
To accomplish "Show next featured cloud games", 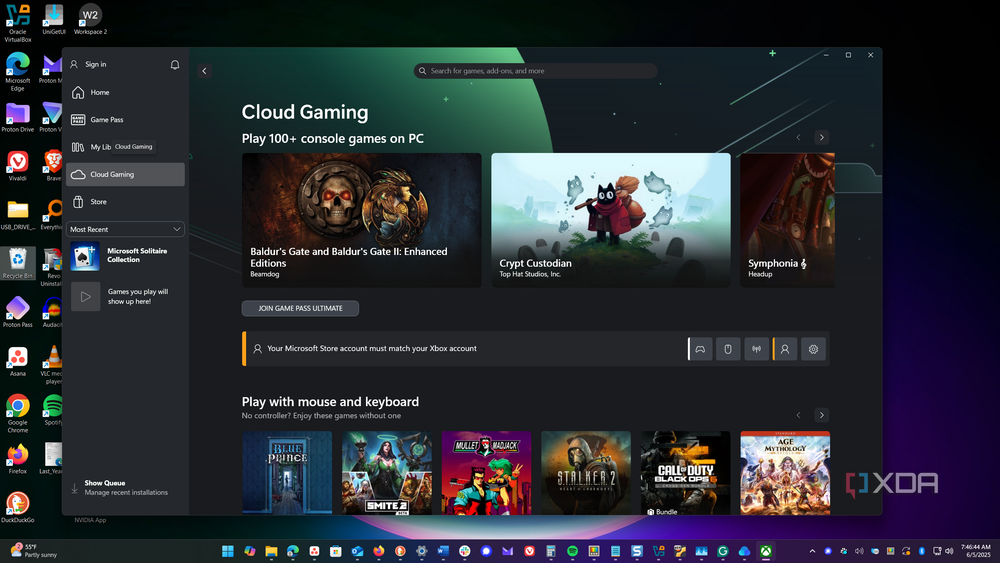I will coord(821,137).
